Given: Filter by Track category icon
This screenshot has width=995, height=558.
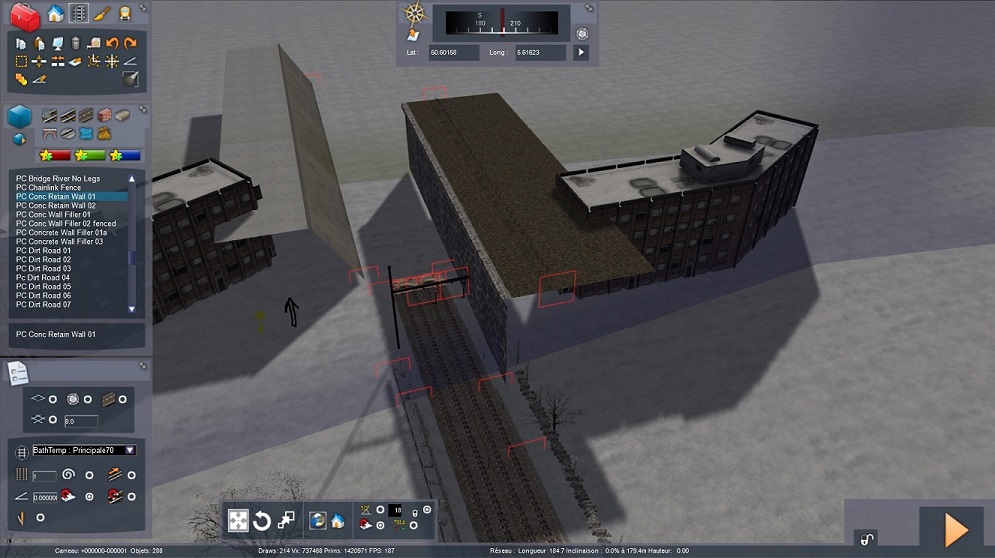Looking at the screenshot, I should pyautogui.click(x=68, y=115).
